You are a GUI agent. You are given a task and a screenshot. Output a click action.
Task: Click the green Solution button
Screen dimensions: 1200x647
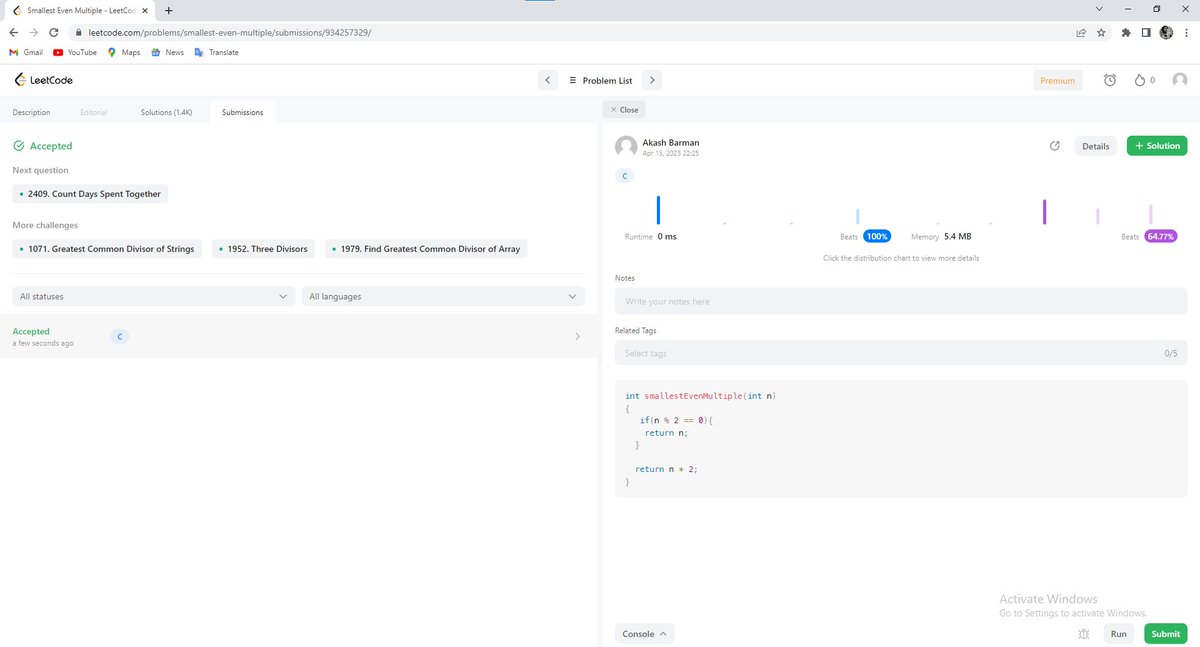click(1157, 146)
